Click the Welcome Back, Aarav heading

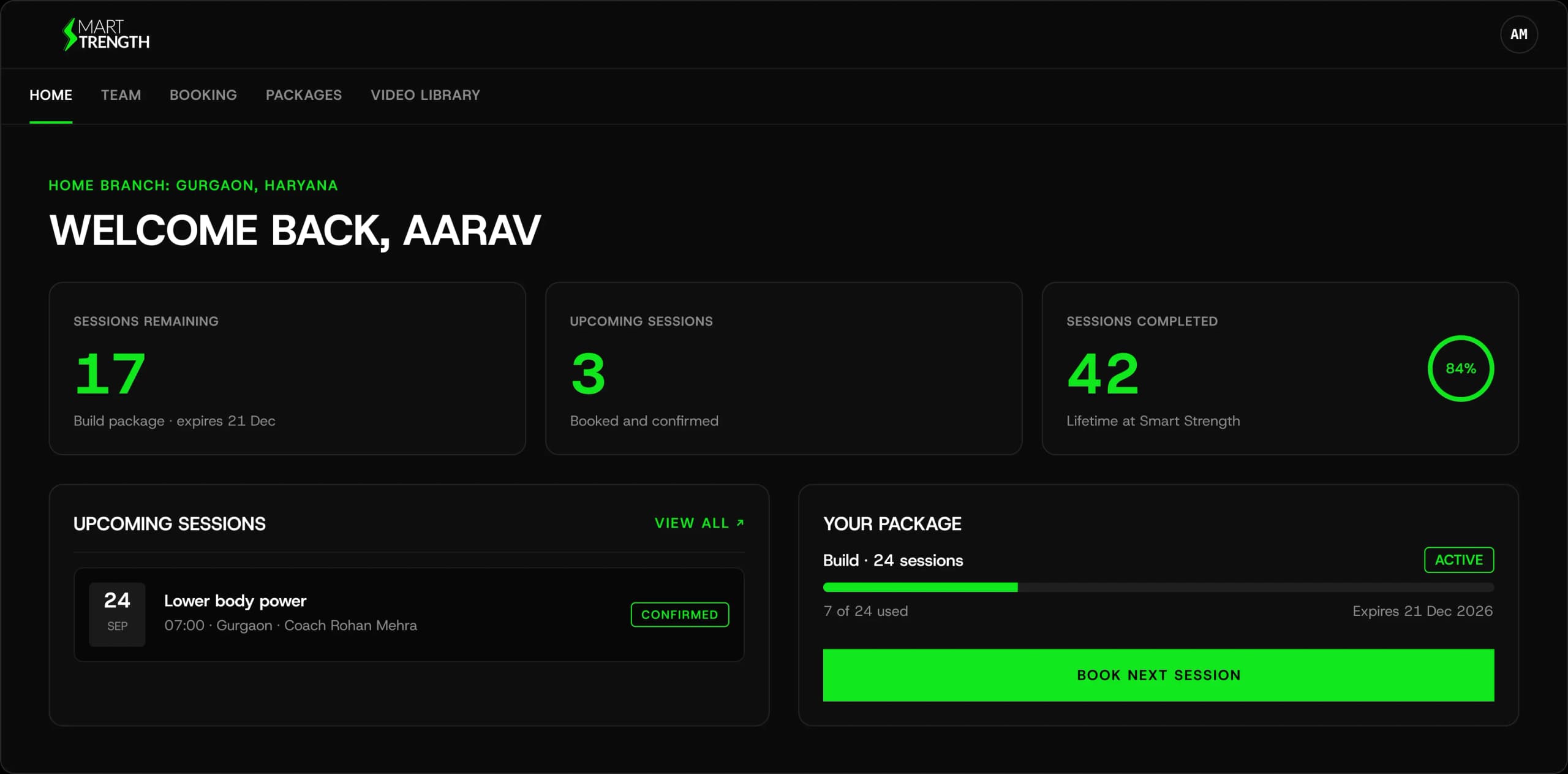(295, 230)
